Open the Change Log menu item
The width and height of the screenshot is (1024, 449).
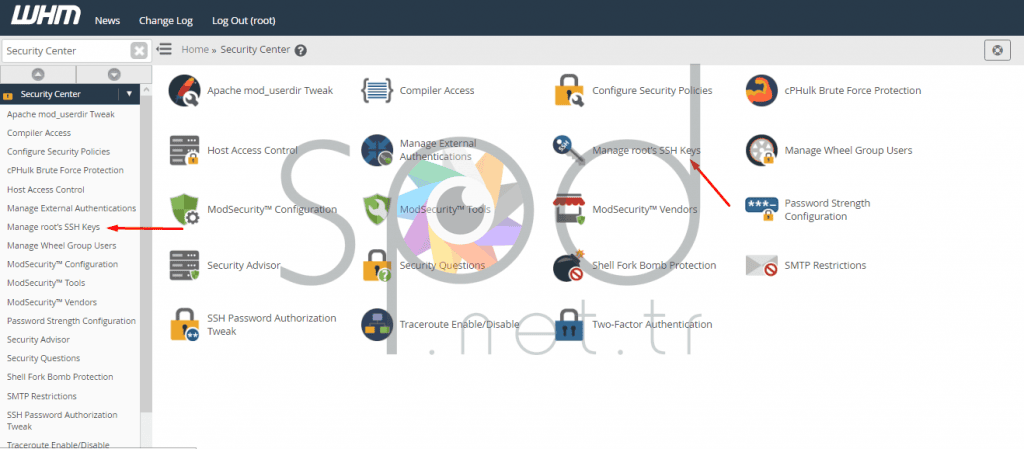click(x=166, y=20)
